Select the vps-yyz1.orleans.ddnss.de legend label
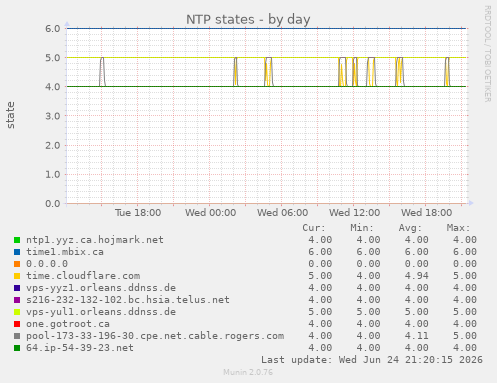This screenshot has height=383, width=497. point(101,288)
